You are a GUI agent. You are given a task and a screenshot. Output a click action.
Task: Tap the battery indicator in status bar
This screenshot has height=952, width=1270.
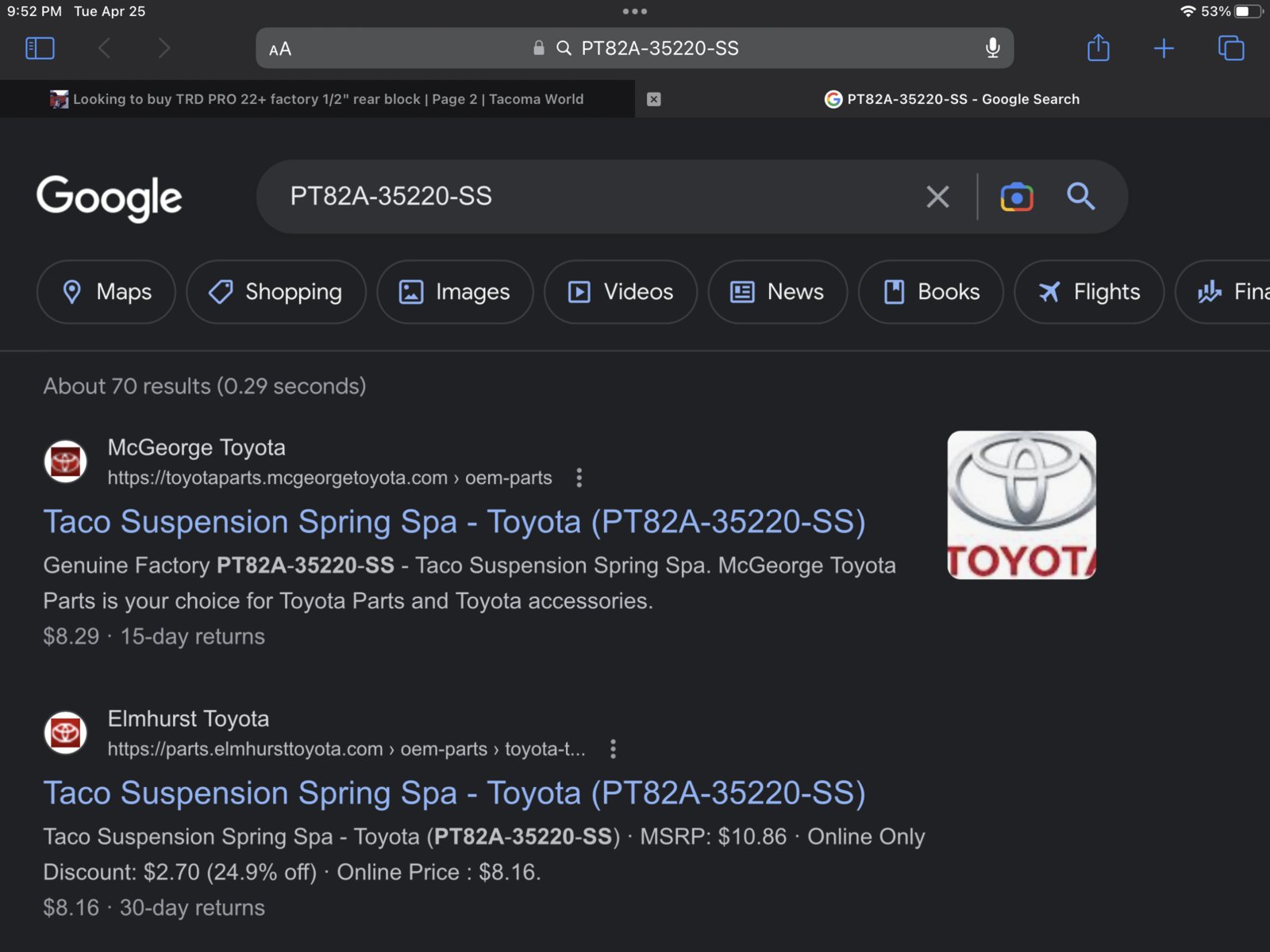pyautogui.click(x=1249, y=11)
